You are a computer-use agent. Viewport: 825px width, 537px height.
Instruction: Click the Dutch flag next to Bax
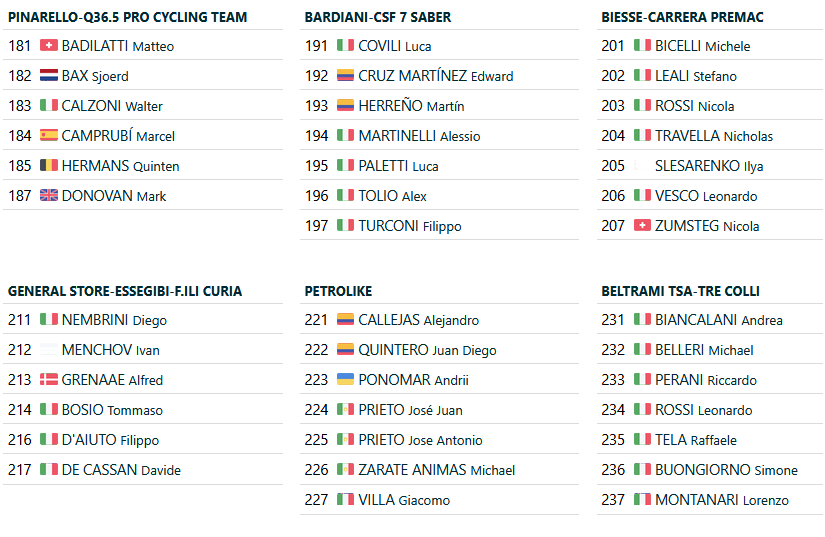tap(48, 76)
